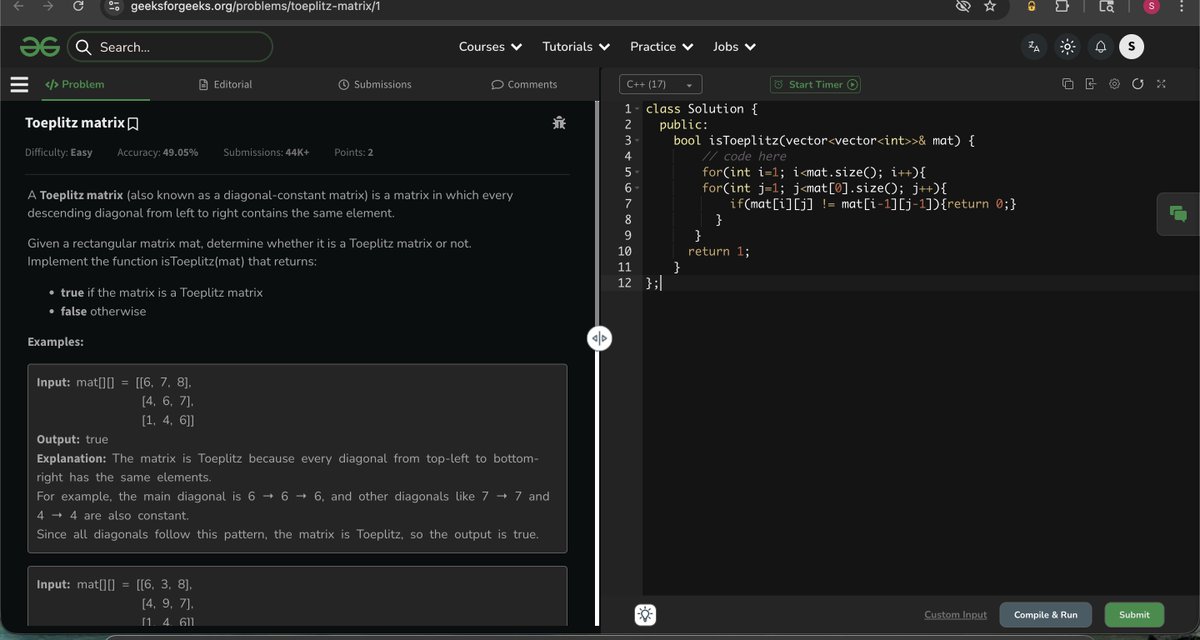Click Compile & Run button

click(x=1046, y=615)
